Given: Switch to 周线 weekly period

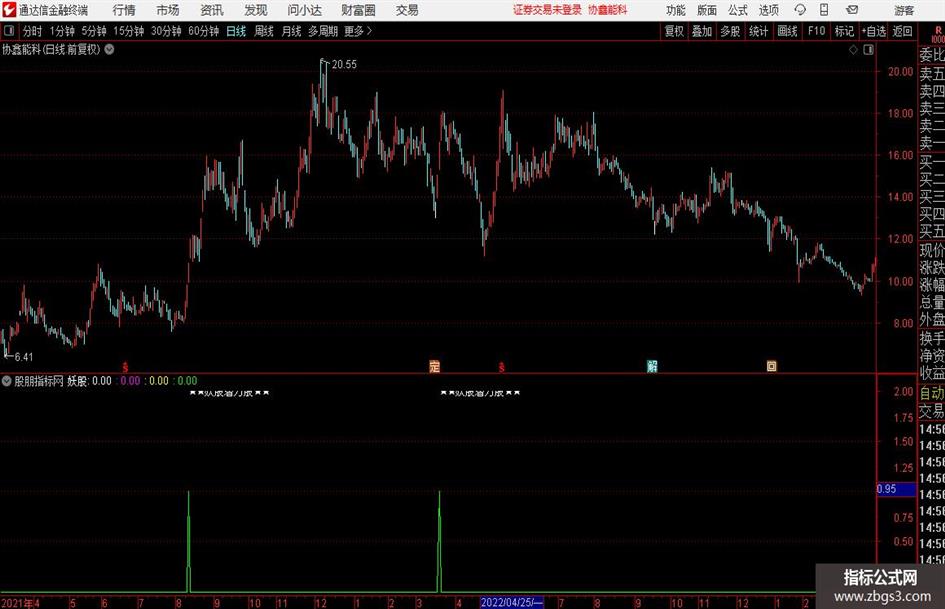Looking at the screenshot, I should 264,31.
